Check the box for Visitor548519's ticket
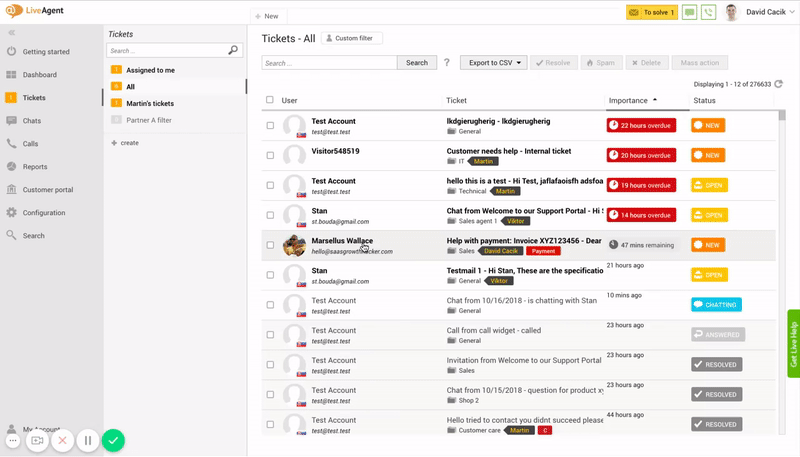The width and height of the screenshot is (800, 457). [270, 155]
